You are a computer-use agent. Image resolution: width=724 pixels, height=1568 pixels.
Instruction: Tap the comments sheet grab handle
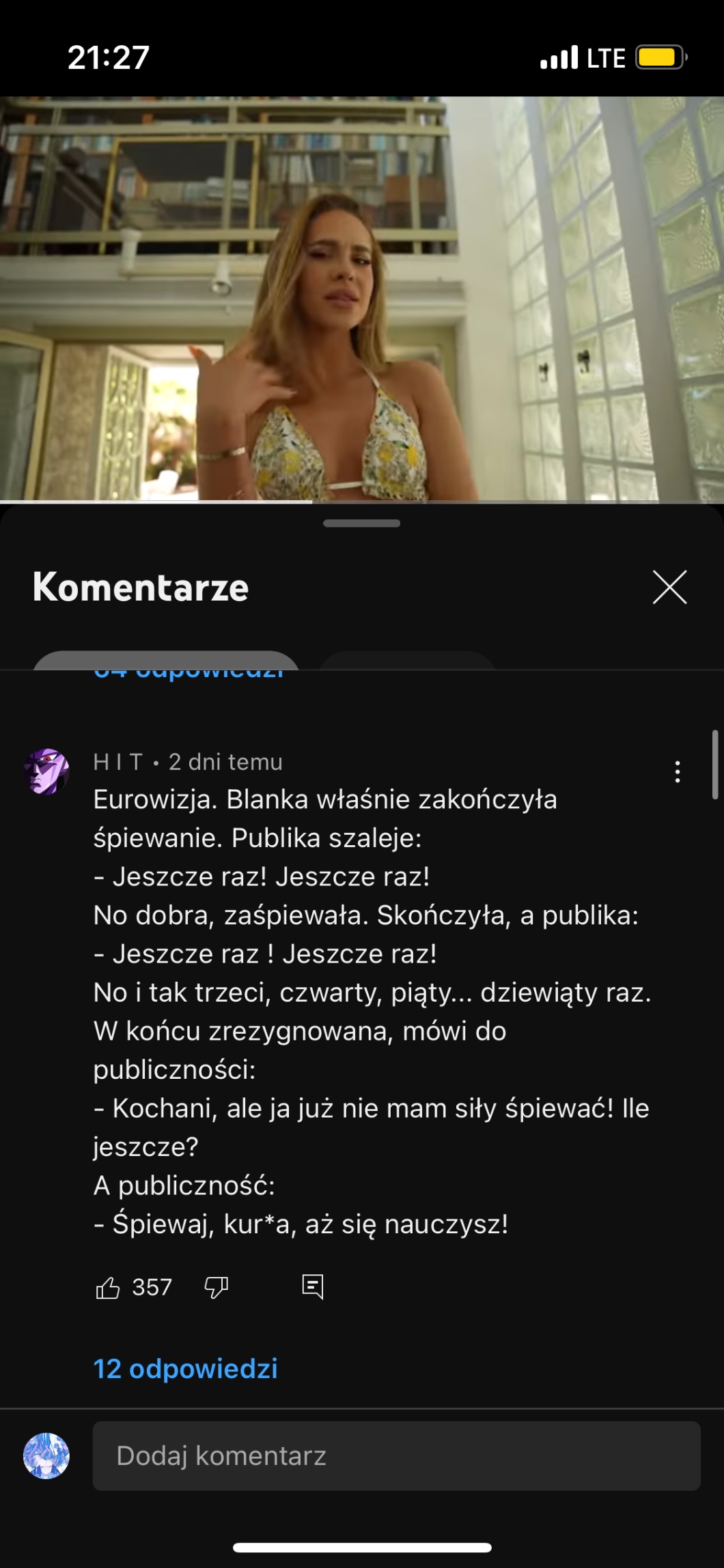coord(362,523)
